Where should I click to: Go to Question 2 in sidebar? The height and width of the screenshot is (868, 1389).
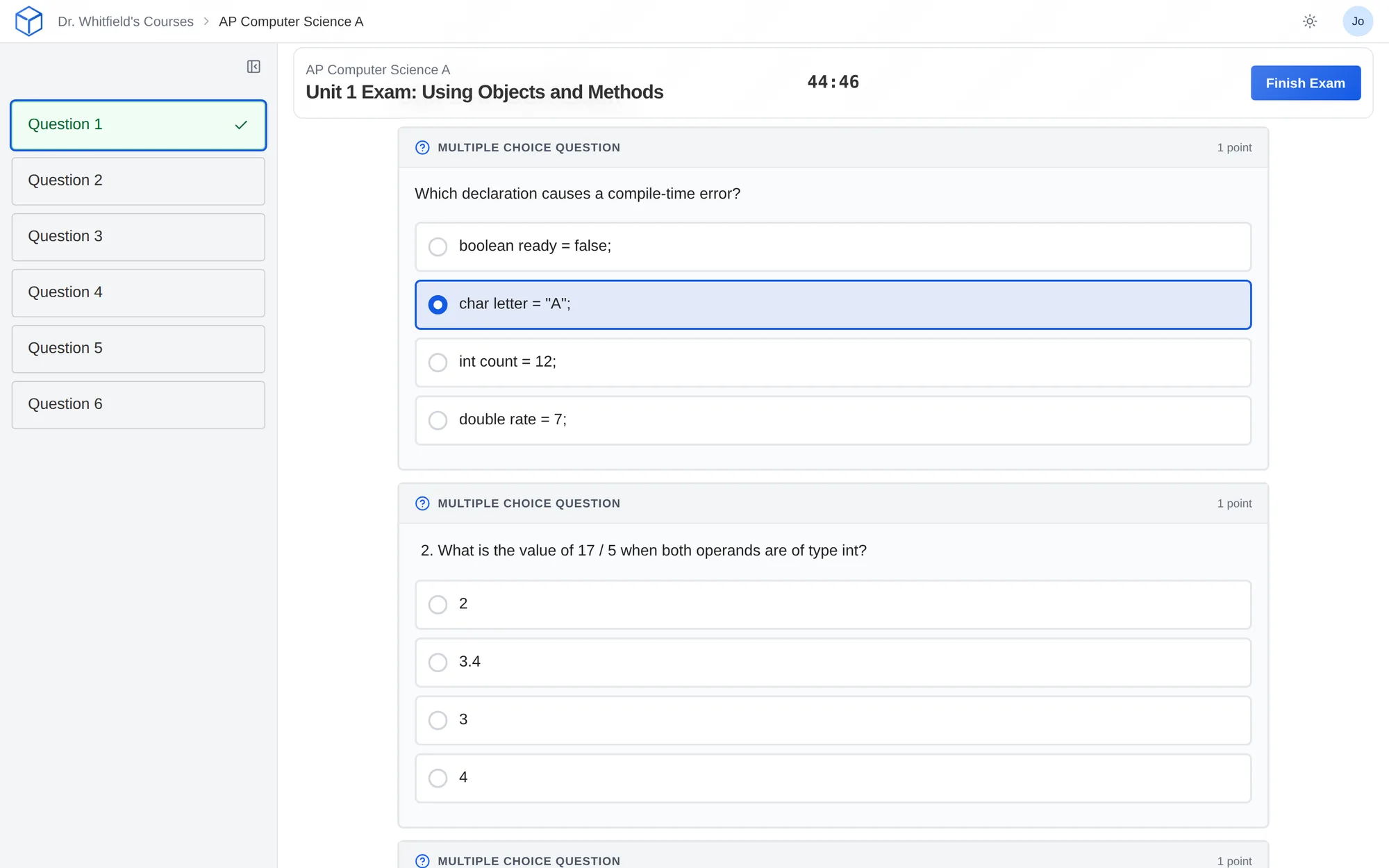click(138, 181)
